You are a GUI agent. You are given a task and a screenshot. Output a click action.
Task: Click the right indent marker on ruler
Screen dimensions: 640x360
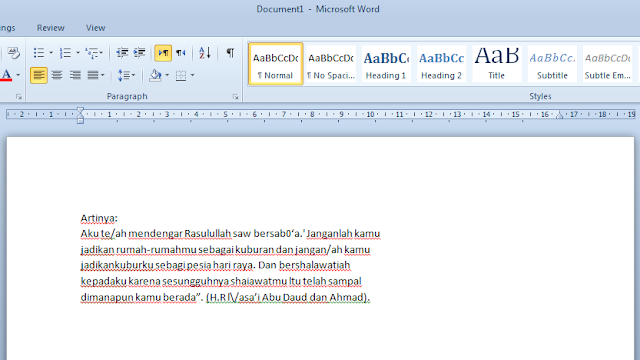[560, 116]
